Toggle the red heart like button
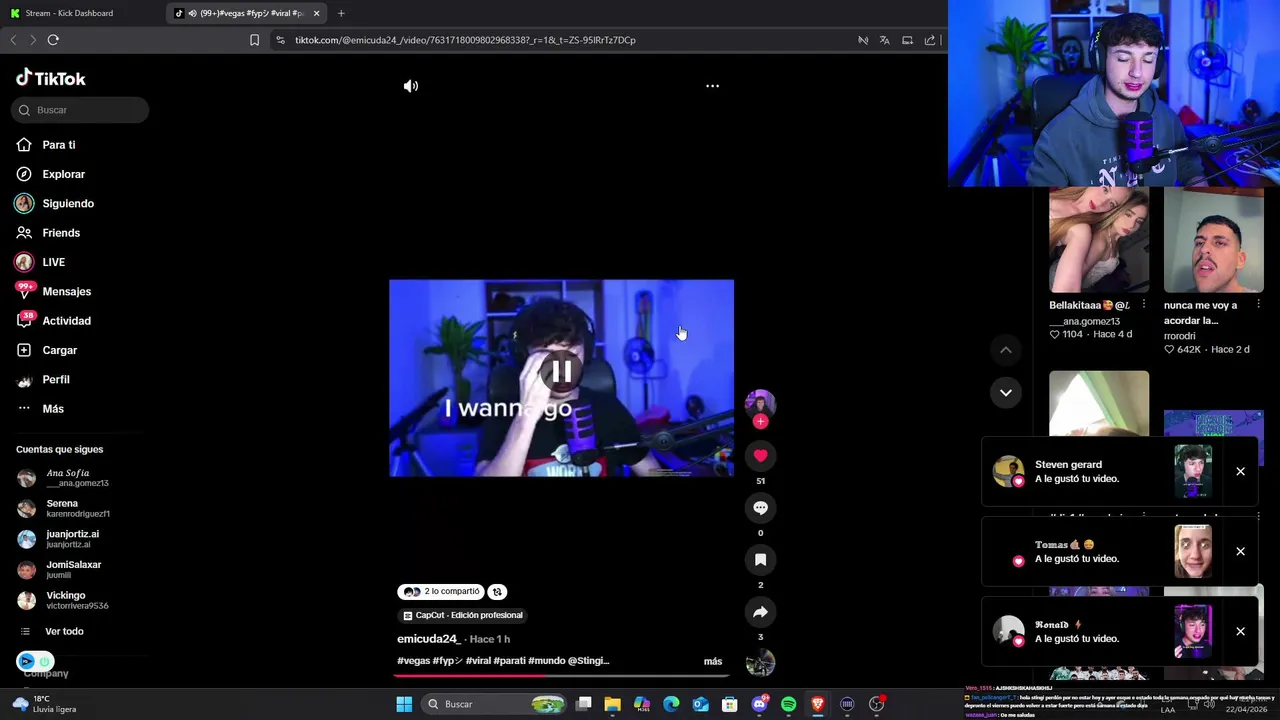Screen dimensions: 1280x720 (760, 456)
